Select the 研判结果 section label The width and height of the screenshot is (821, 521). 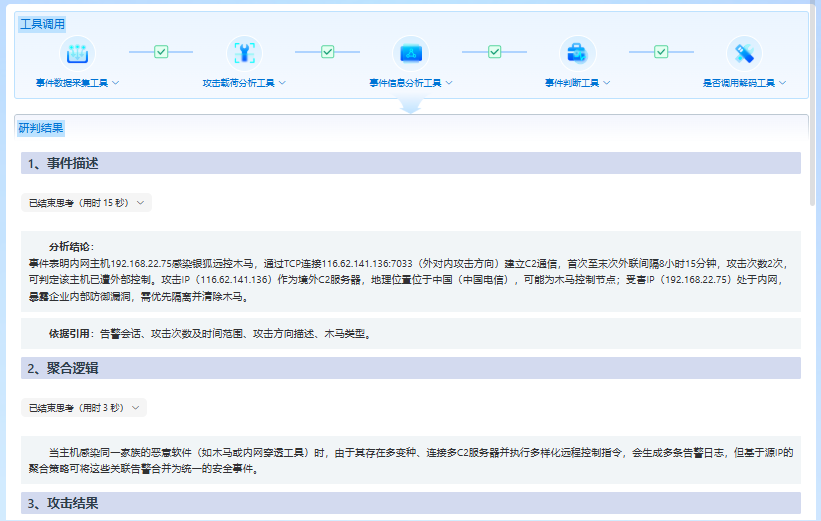[41, 128]
